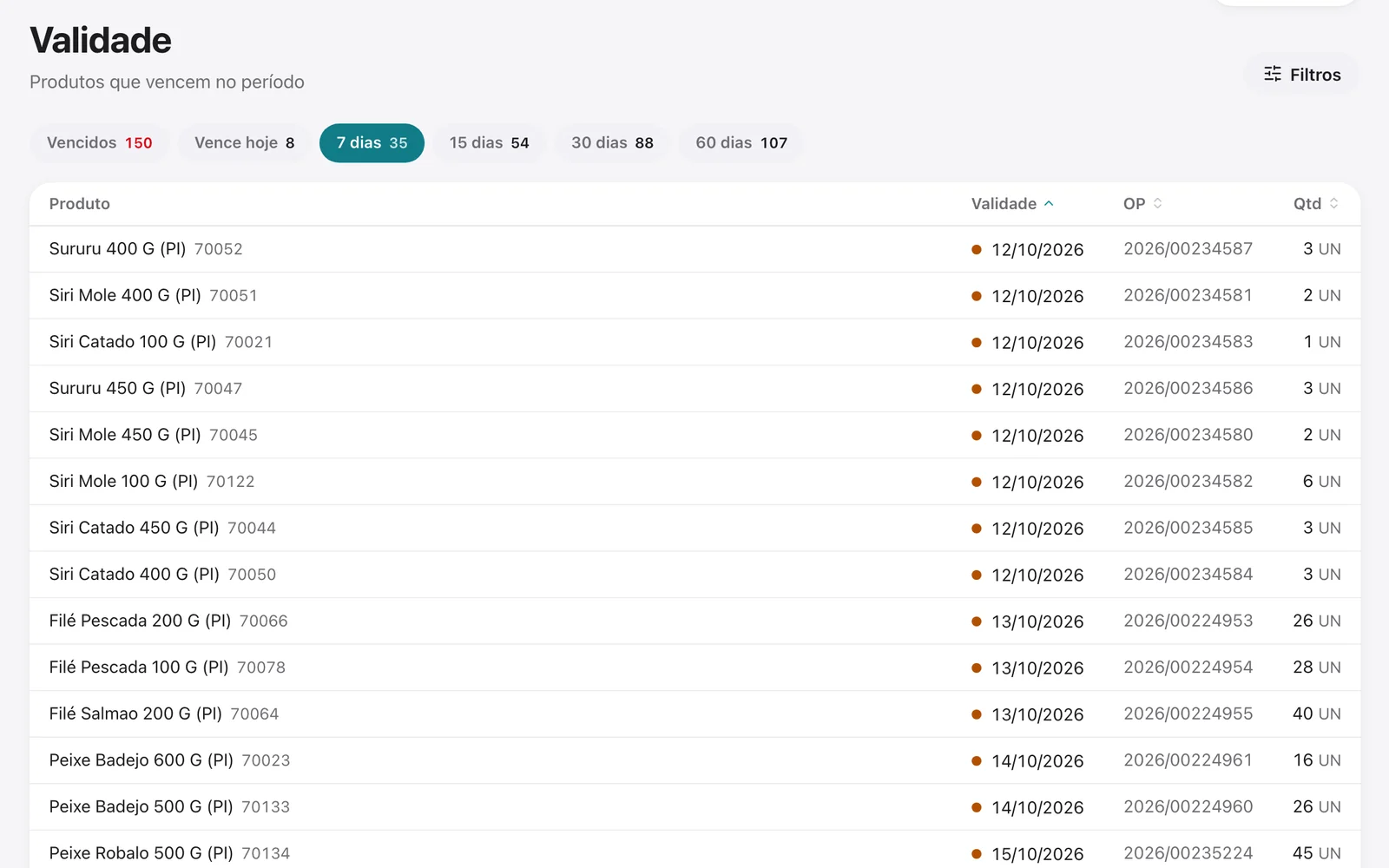
Task: Open the Sururu 400 G (PI) row
Action: pyautogui.click(x=694, y=249)
